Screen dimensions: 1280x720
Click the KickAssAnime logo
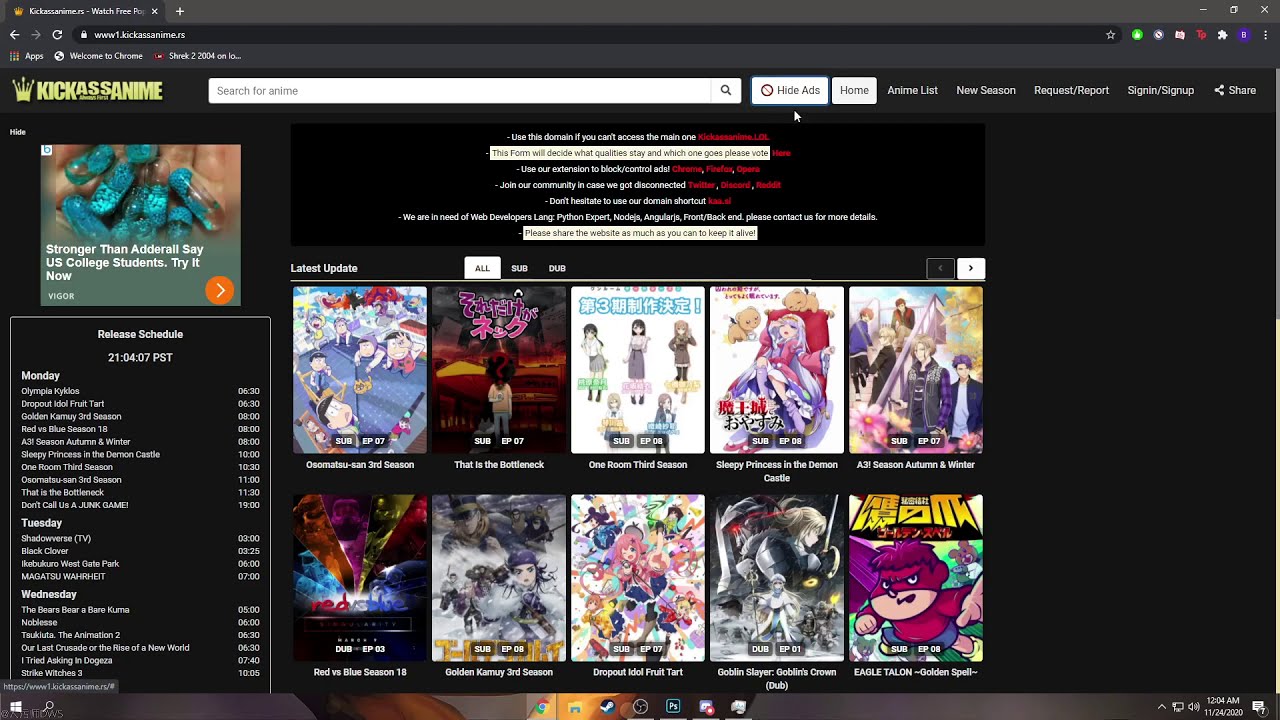[x=87, y=90]
